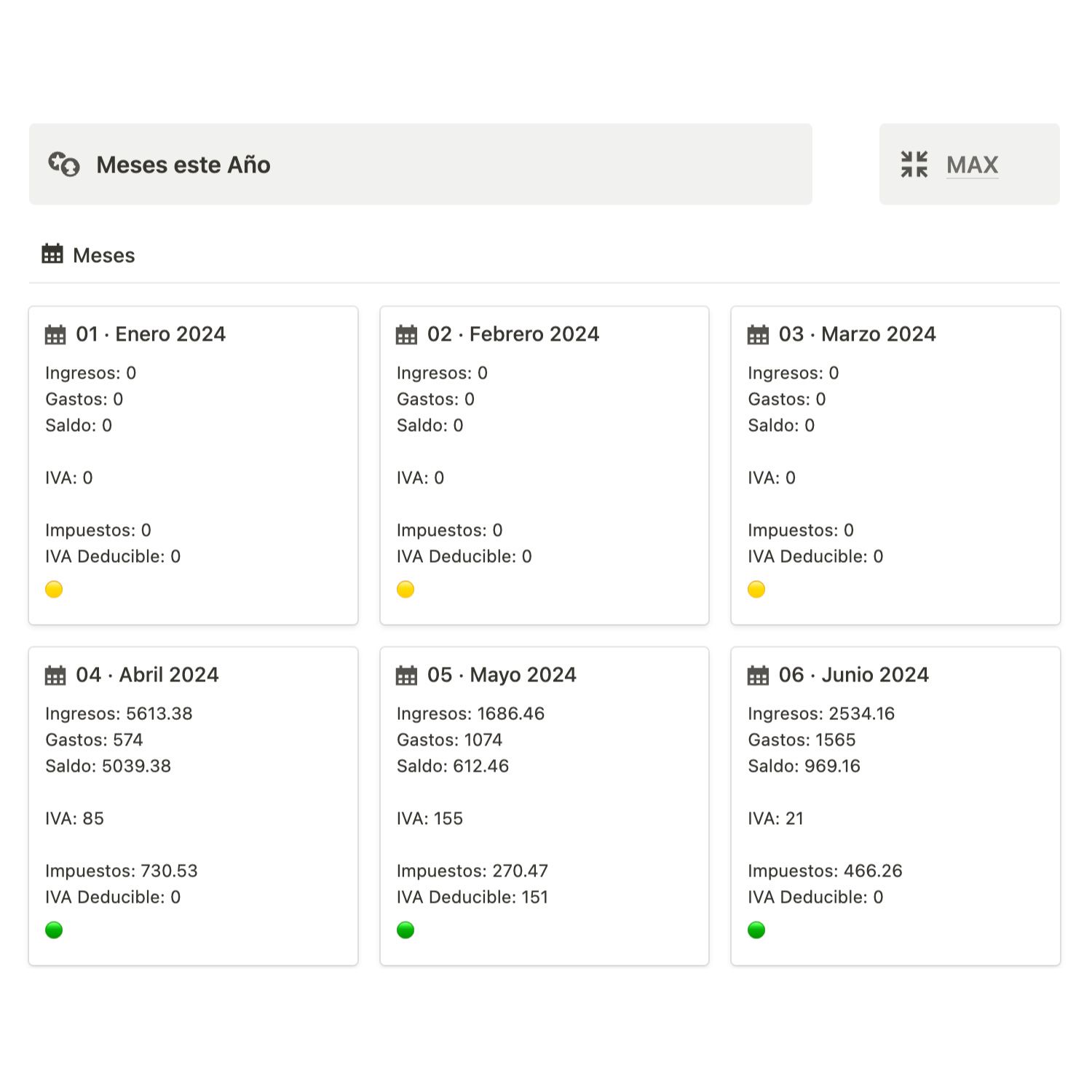Click calendar icon on Marzo 2024 card
The image size is (1092, 1092).
tap(758, 334)
